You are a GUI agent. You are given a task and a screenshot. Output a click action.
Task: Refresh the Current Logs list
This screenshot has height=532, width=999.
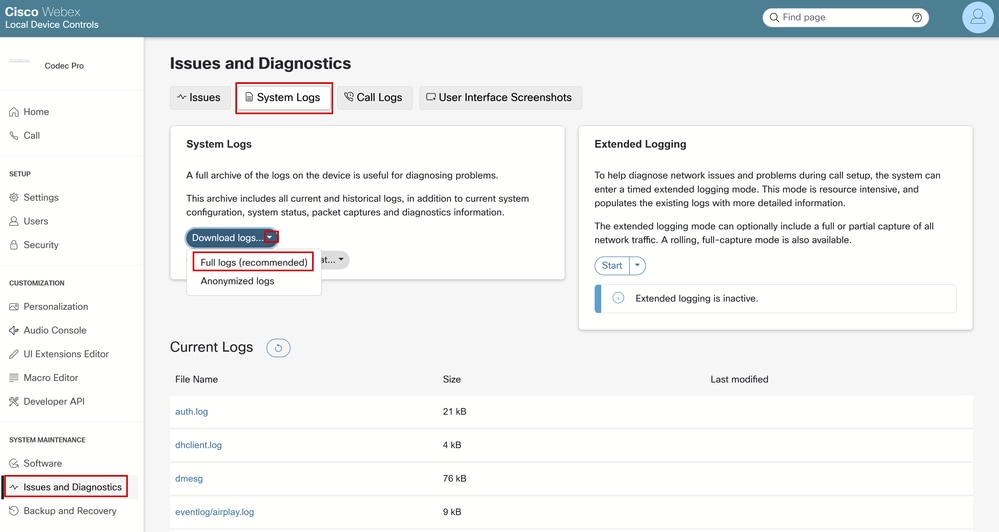pos(278,348)
